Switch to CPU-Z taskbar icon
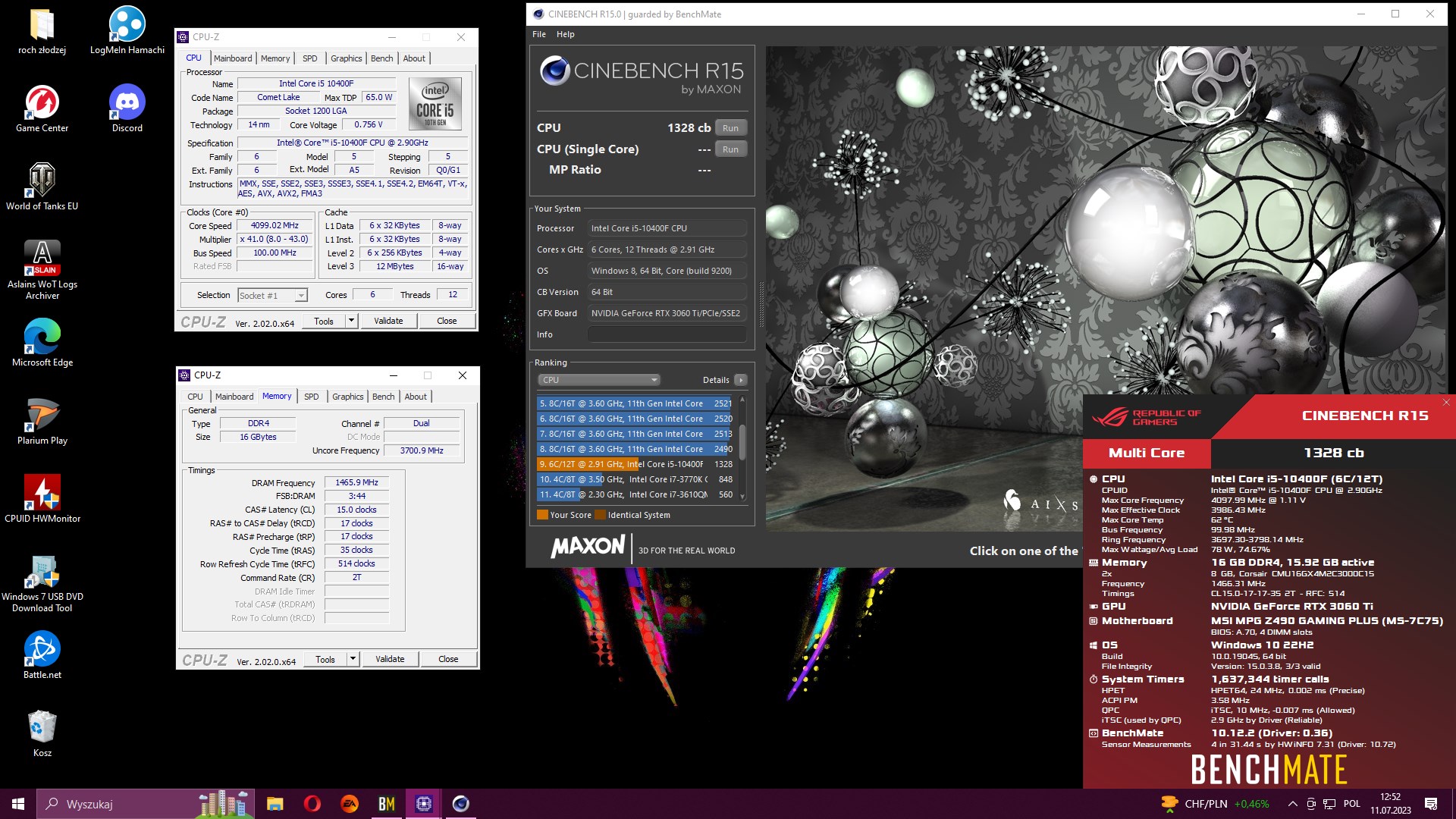This screenshot has width=1456, height=819. [424, 804]
